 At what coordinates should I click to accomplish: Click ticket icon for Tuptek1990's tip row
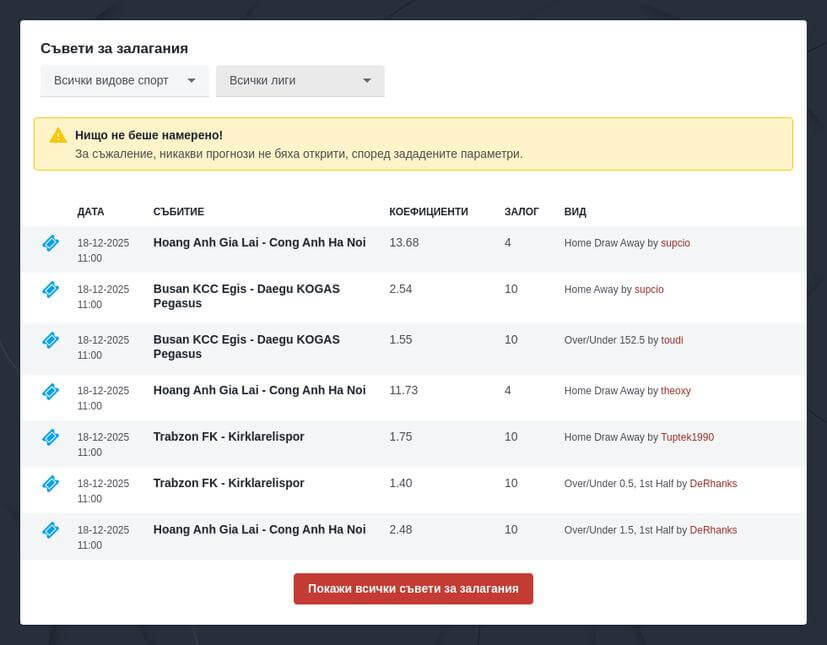pyautogui.click(x=50, y=437)
